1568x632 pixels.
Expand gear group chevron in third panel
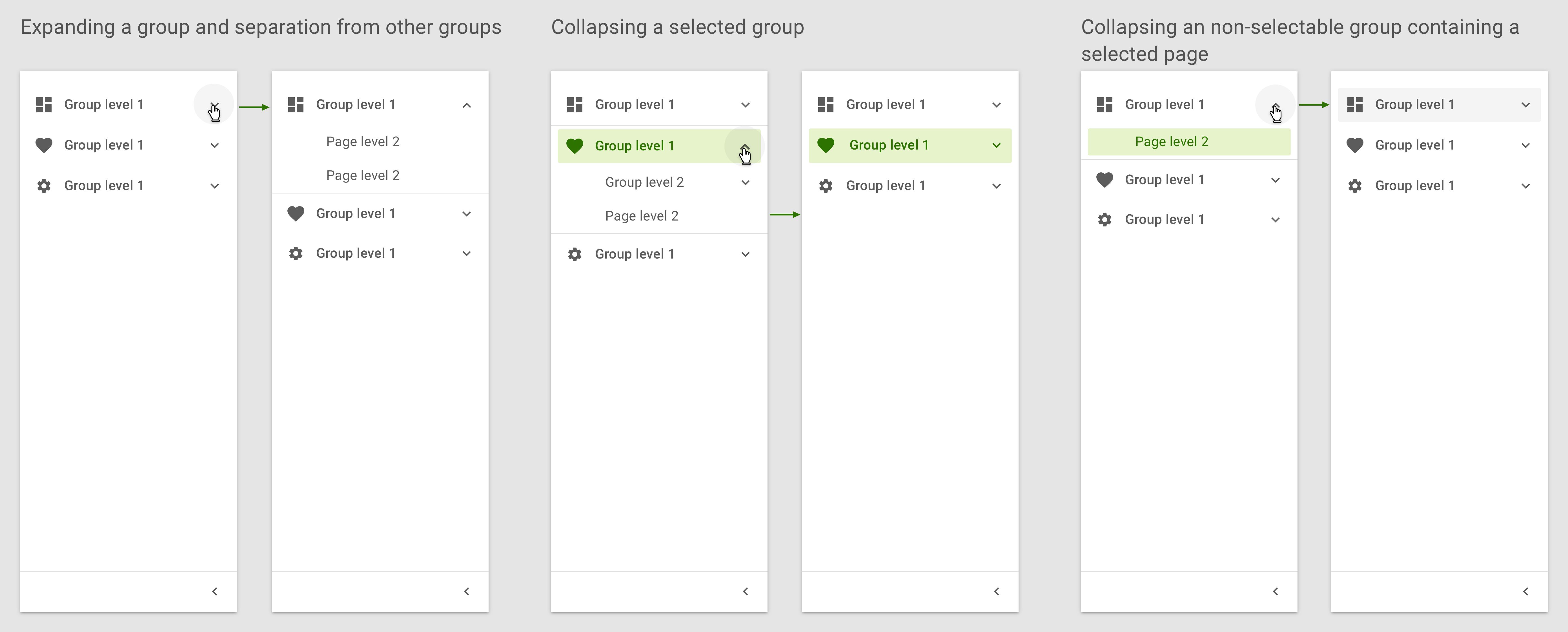coord(745,254)
